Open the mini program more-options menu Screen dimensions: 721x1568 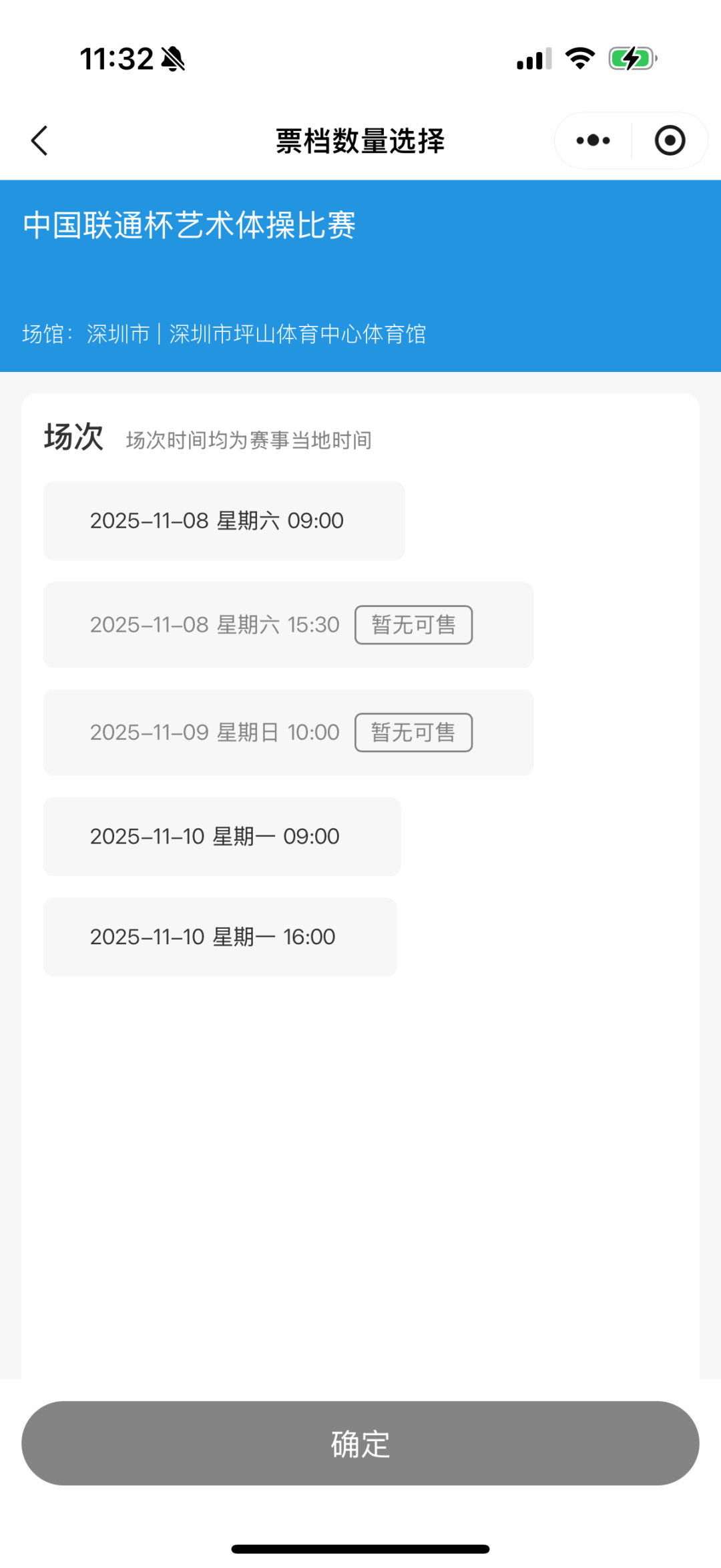point(593,141)
